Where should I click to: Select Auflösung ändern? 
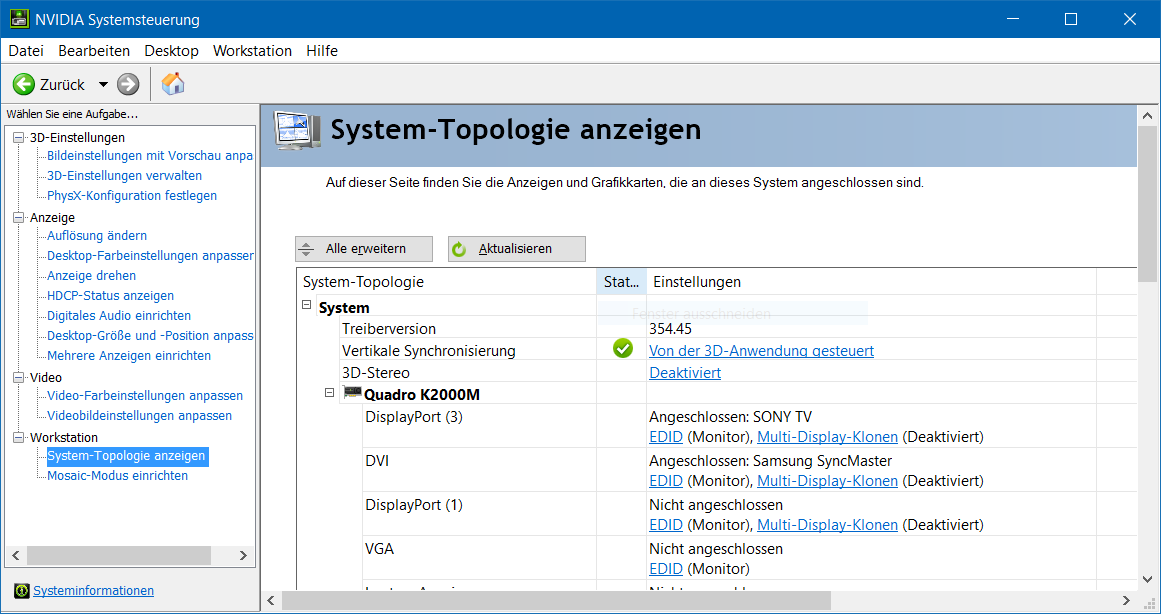[97, 236]
